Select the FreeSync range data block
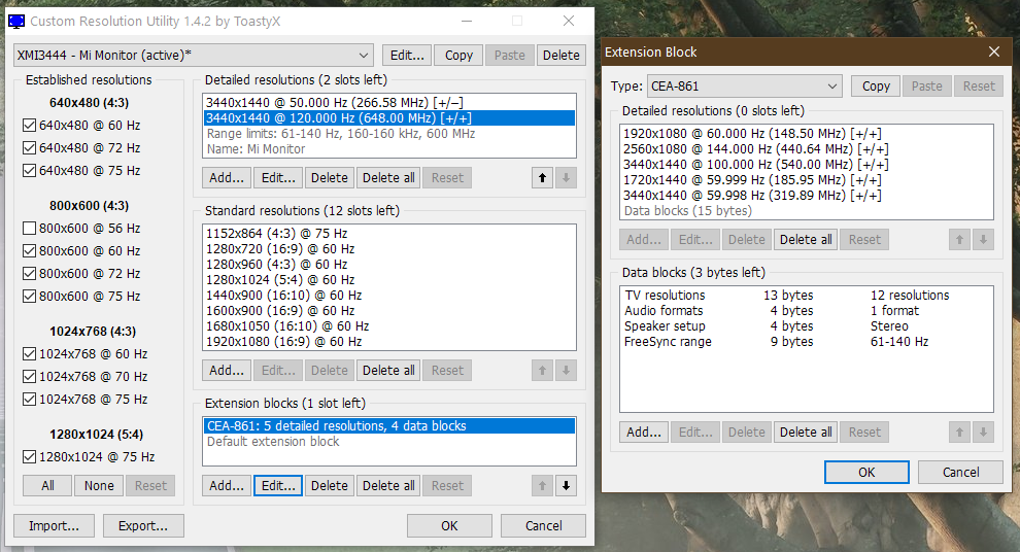This screenshot has width=1020, height=552. (x=668, y=342)
